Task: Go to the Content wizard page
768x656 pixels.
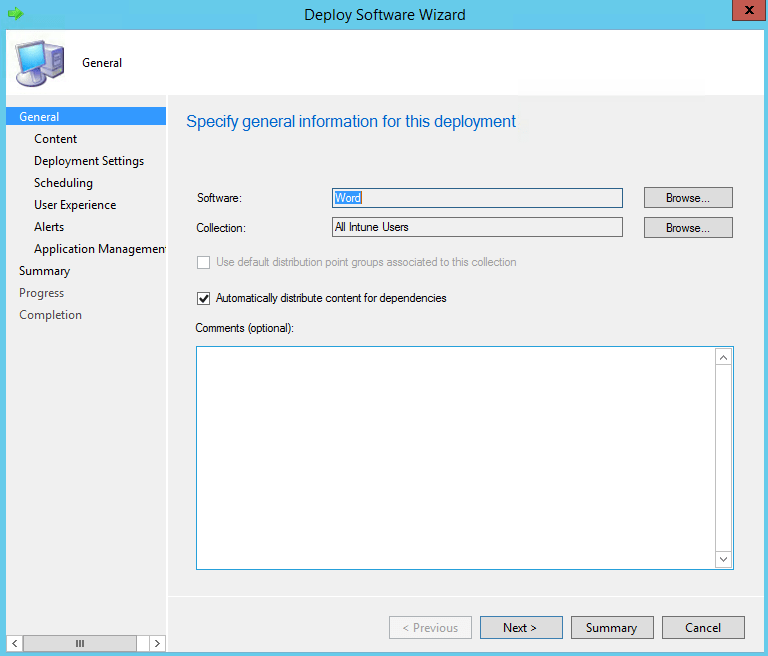Action: pyautogui.click(x=55, y=139)
